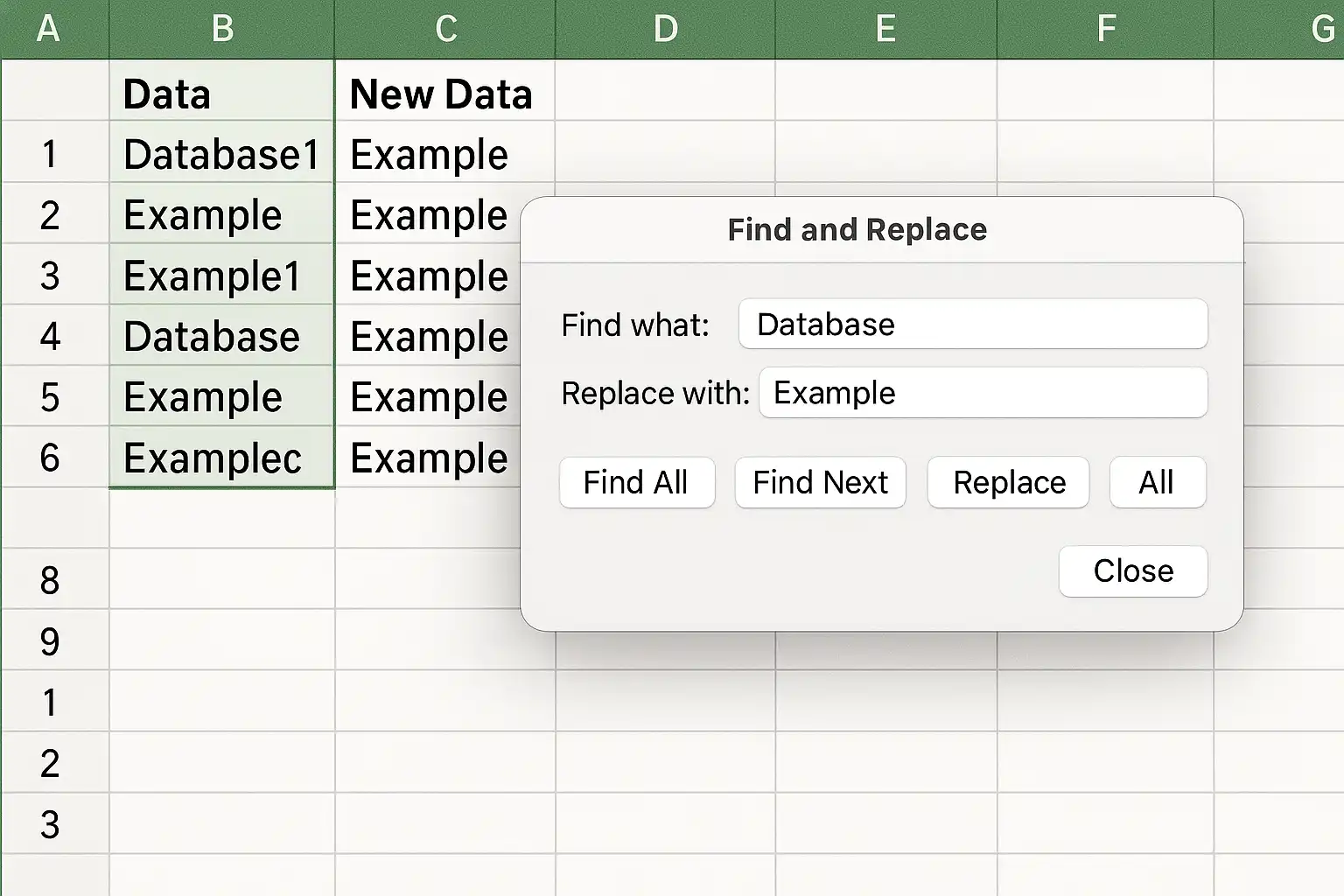
Task: Select the Examplec cell
Action: pyautogui.click(x=222, y=458)
